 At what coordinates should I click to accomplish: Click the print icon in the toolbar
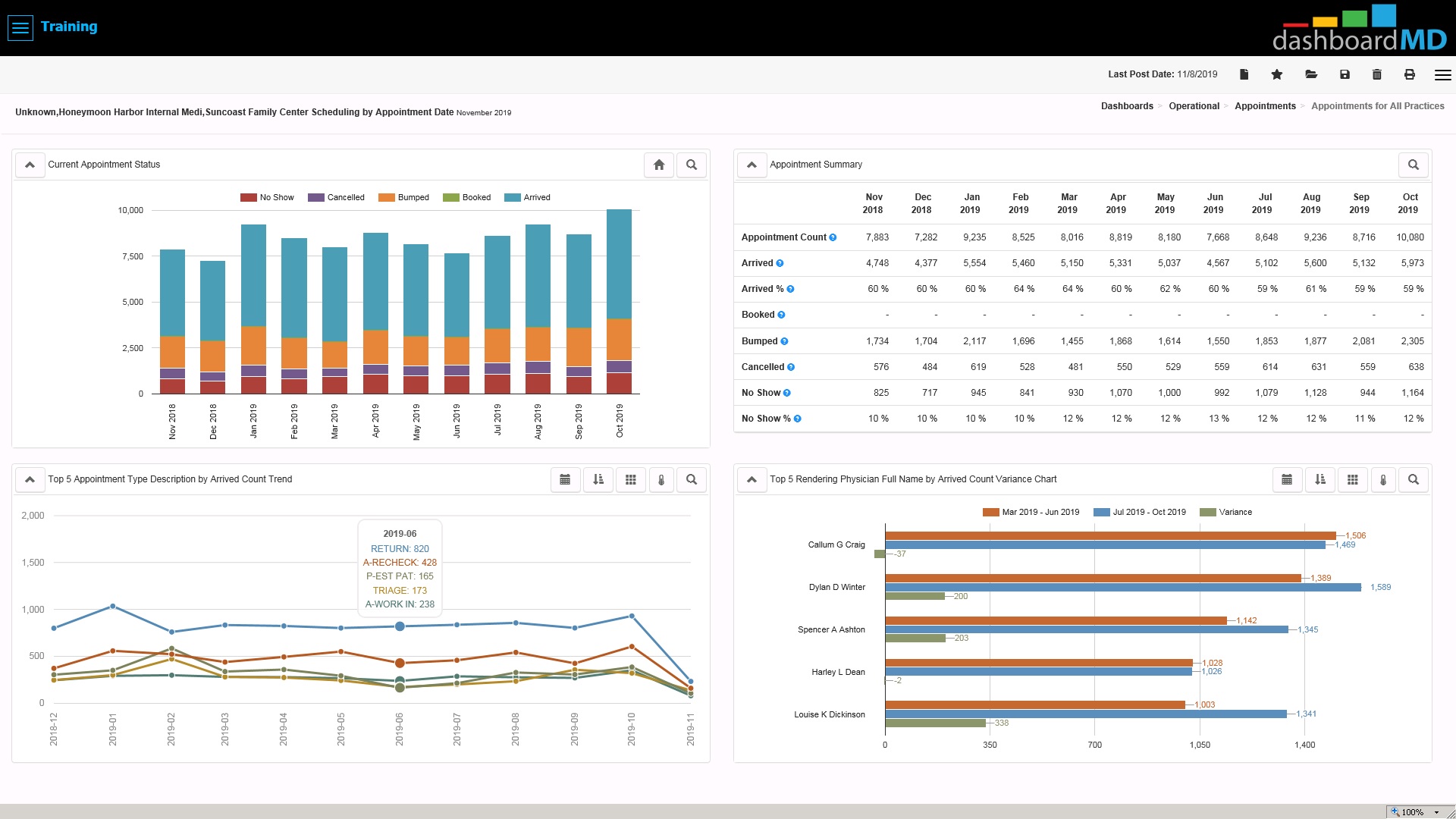(1410, 74)
